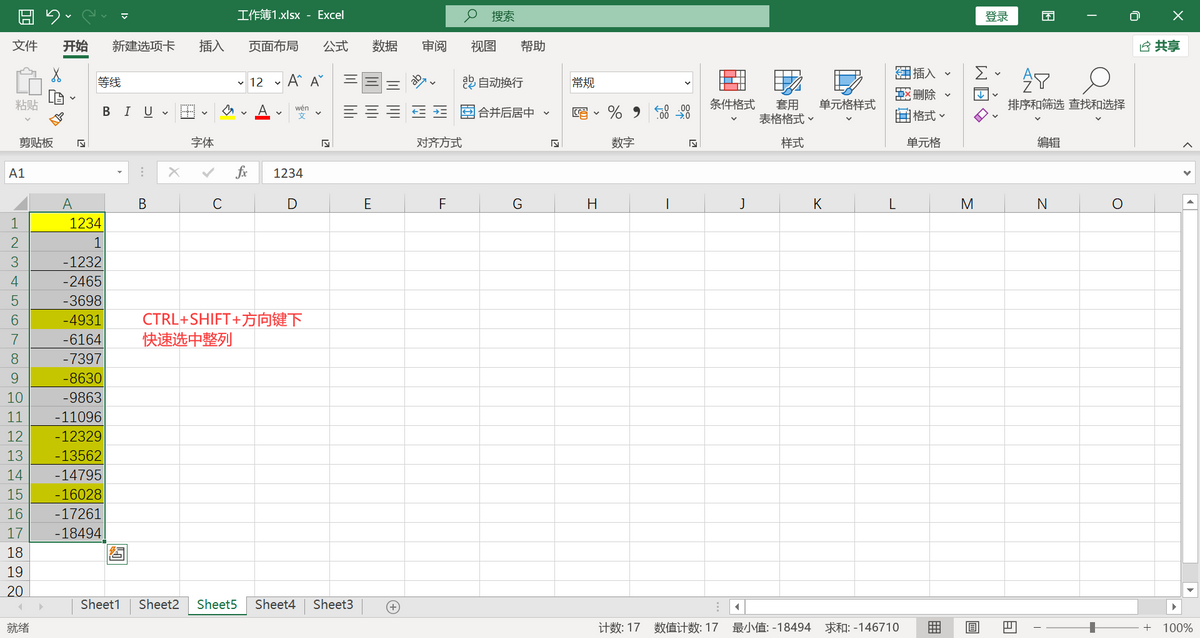
Task: Cut selection with the scissors icon
Action: (x=56, y=75)
